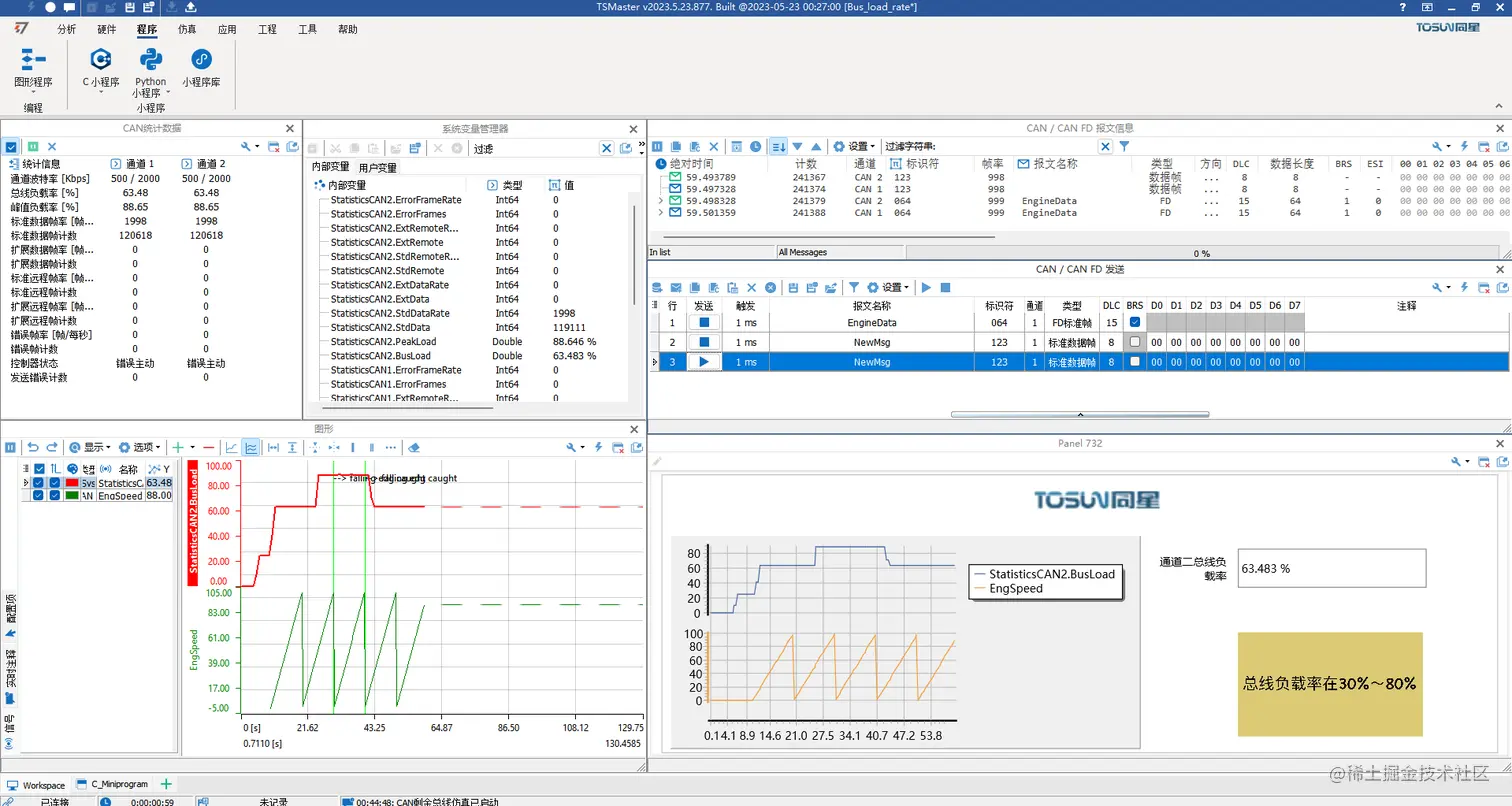
Task: Toggle second checkbox of the EngSpeed signal row
Action: pos(55,495)
